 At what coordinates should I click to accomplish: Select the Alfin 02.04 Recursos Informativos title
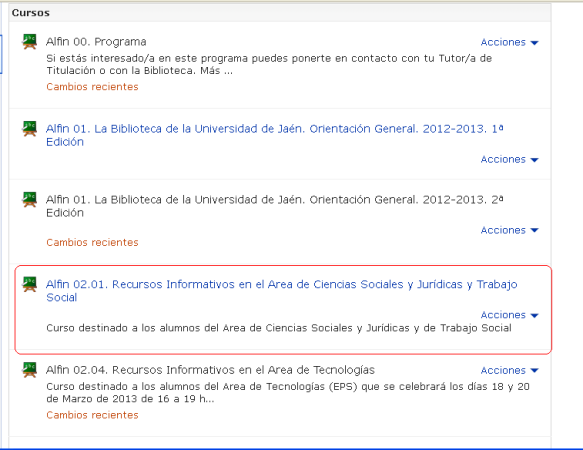pyautogui.click(x=210, y=370)
